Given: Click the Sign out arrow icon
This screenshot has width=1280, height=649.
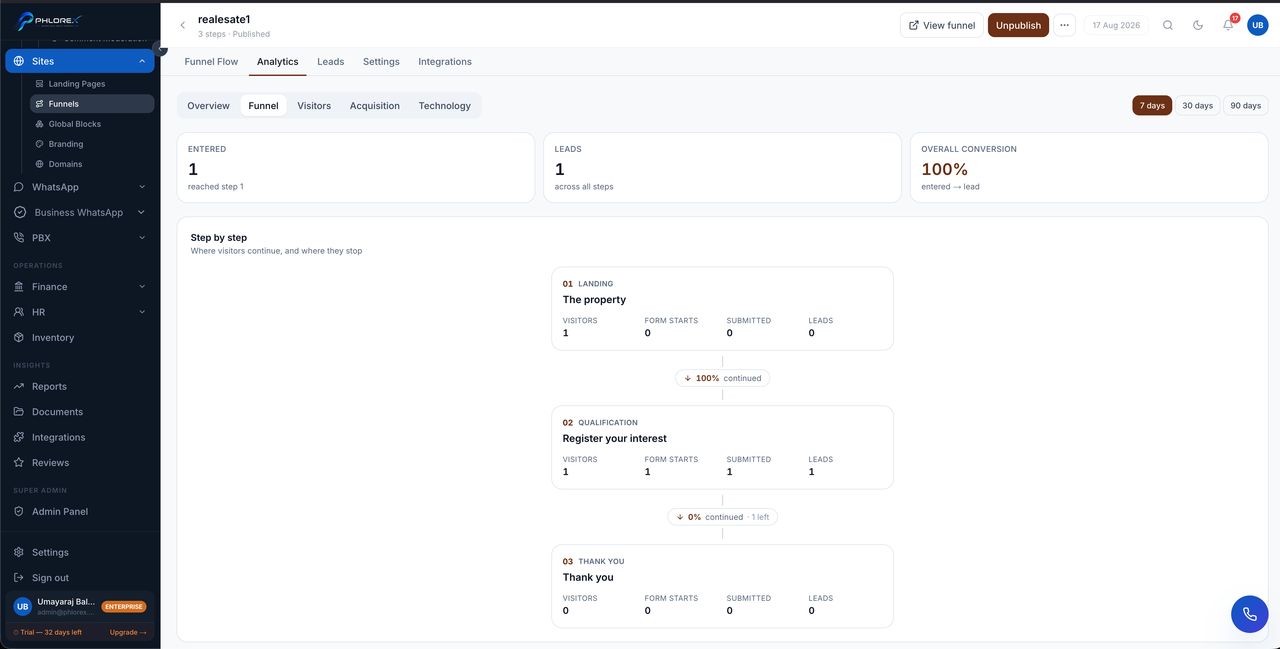Looking at the screenshot, I should [20, 578].
